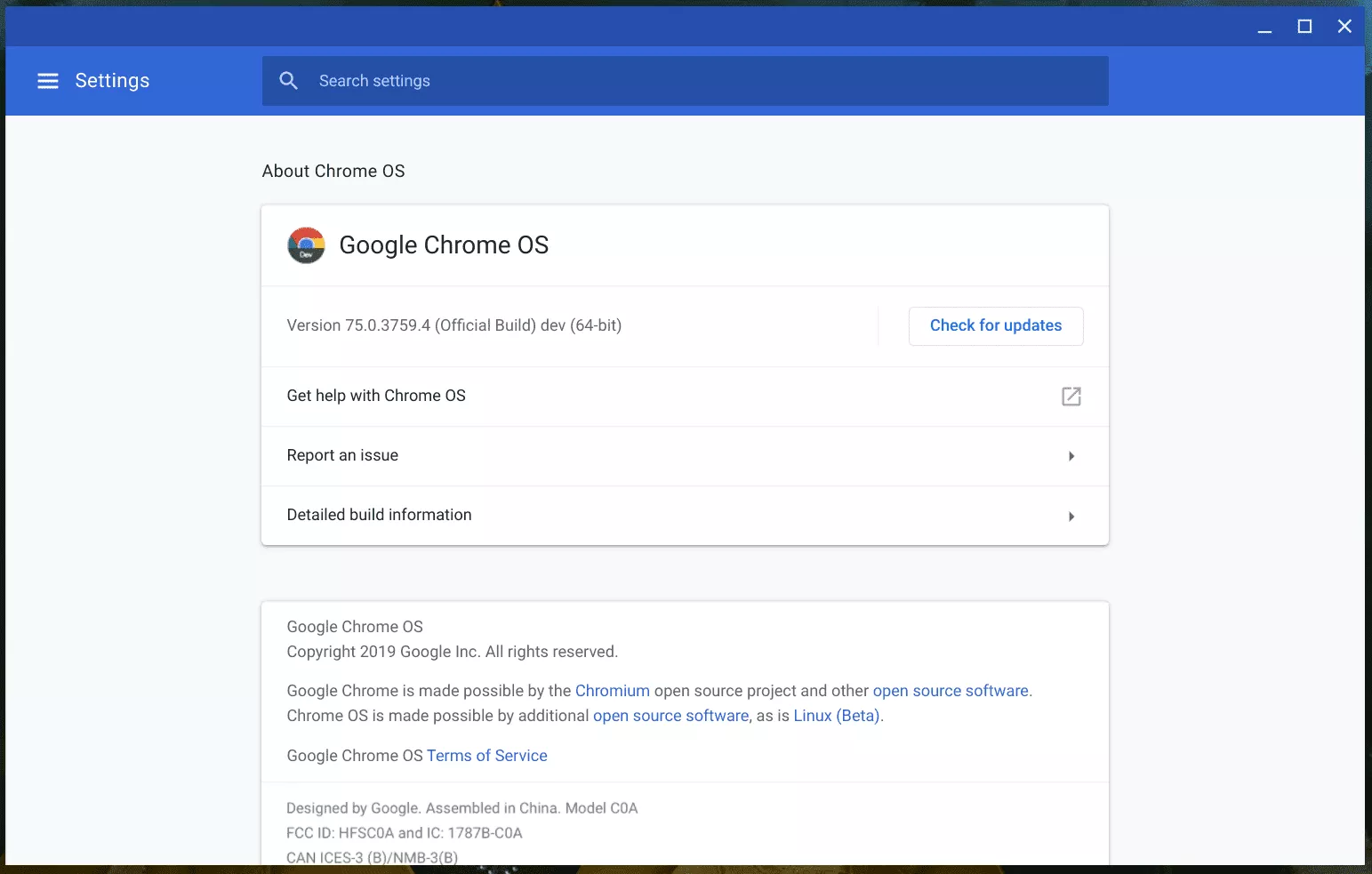The image size is (1372, 874).
Task: Follow the Linux (Beta) link
Action: (x=836, y=716)
